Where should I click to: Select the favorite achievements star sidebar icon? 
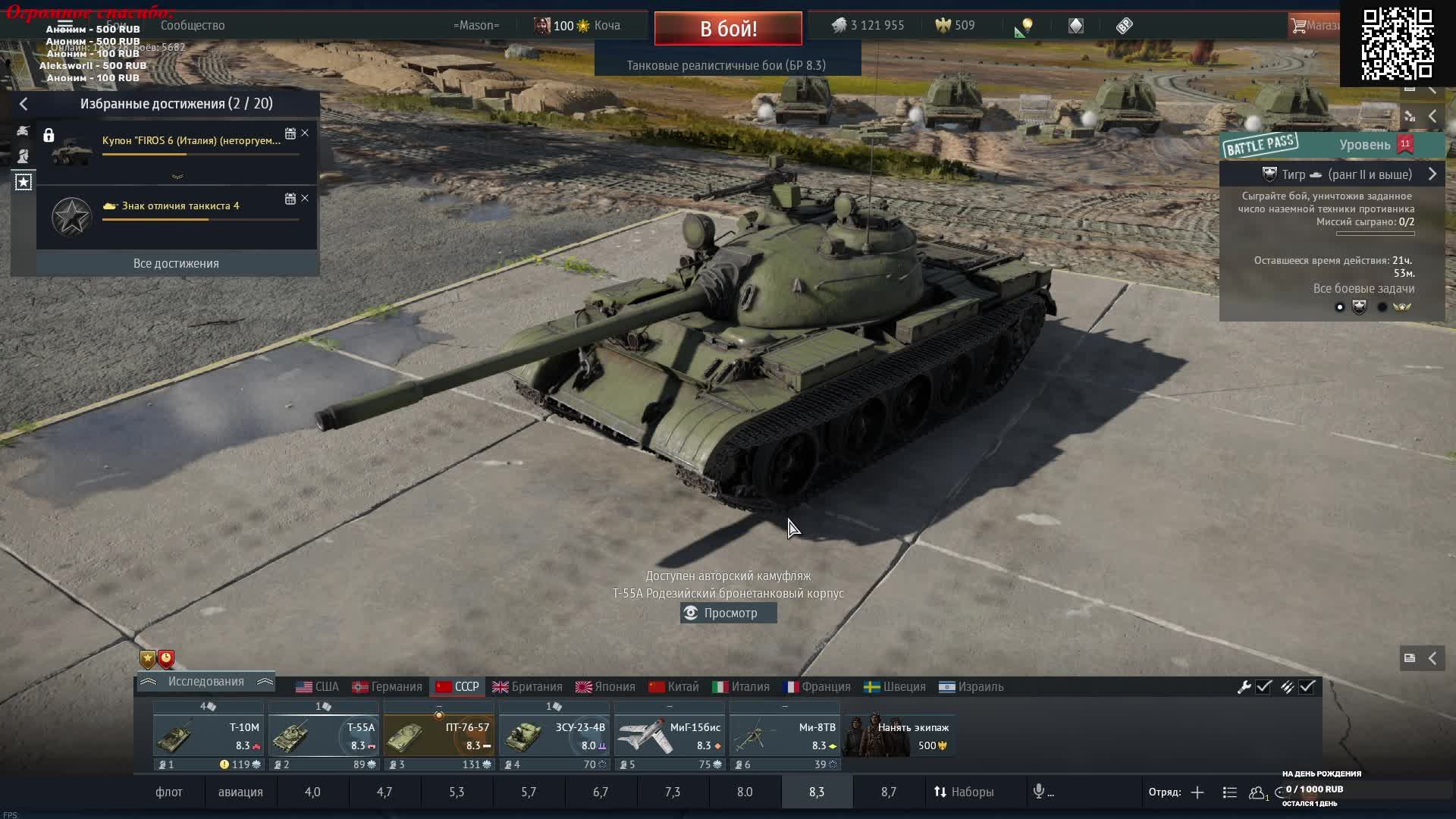24,182
